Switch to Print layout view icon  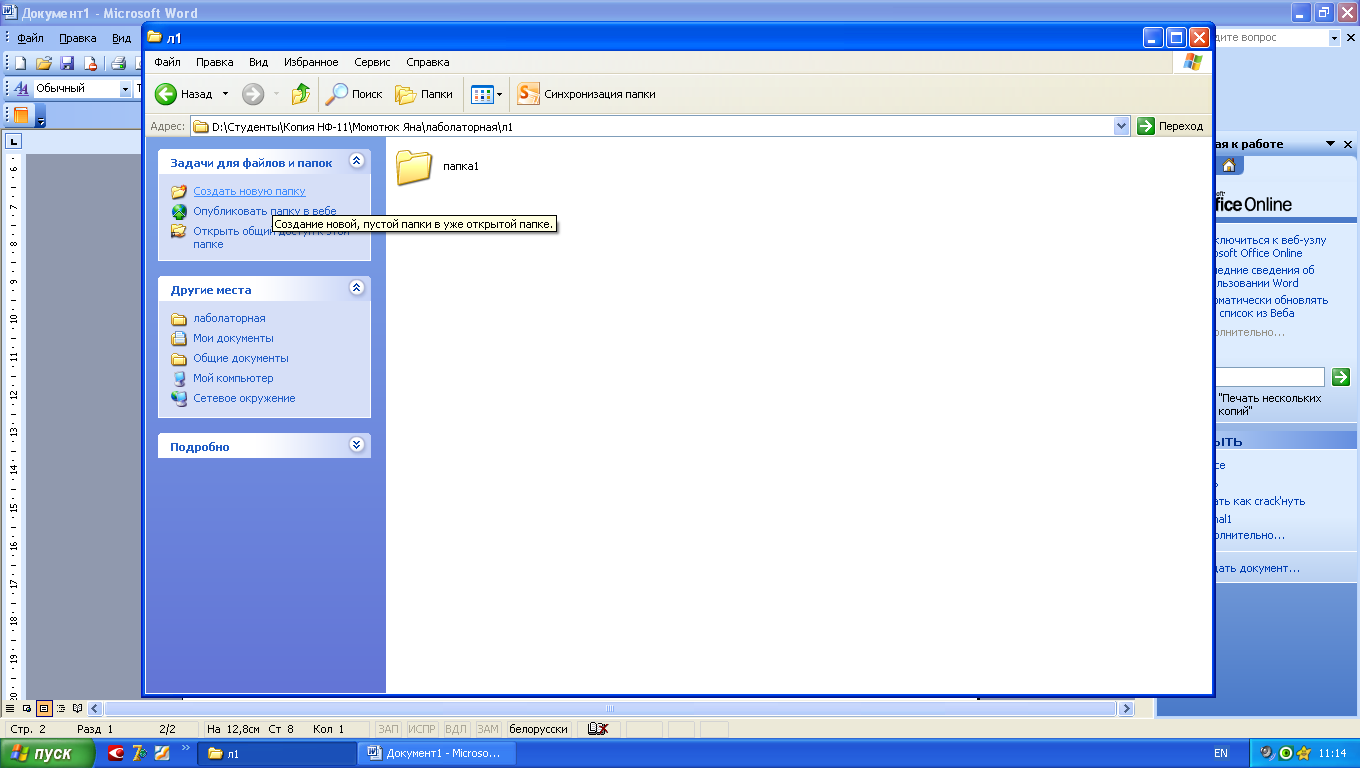(x=44, y=708)
